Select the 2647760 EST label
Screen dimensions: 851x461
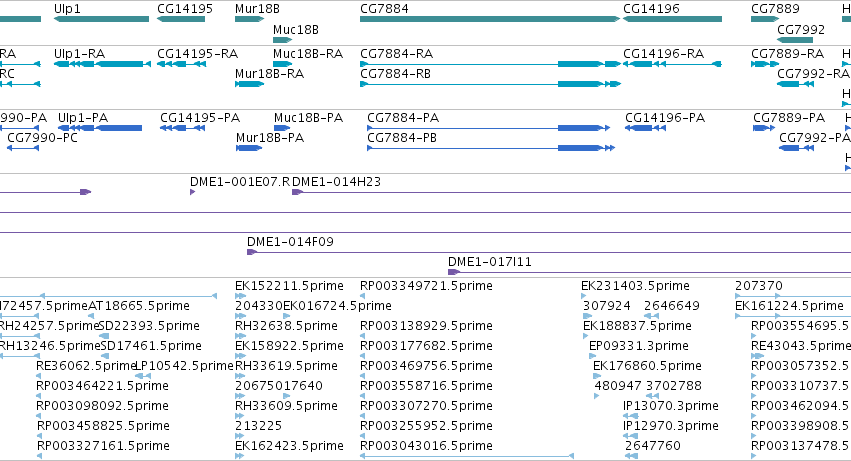pos(652,446)
